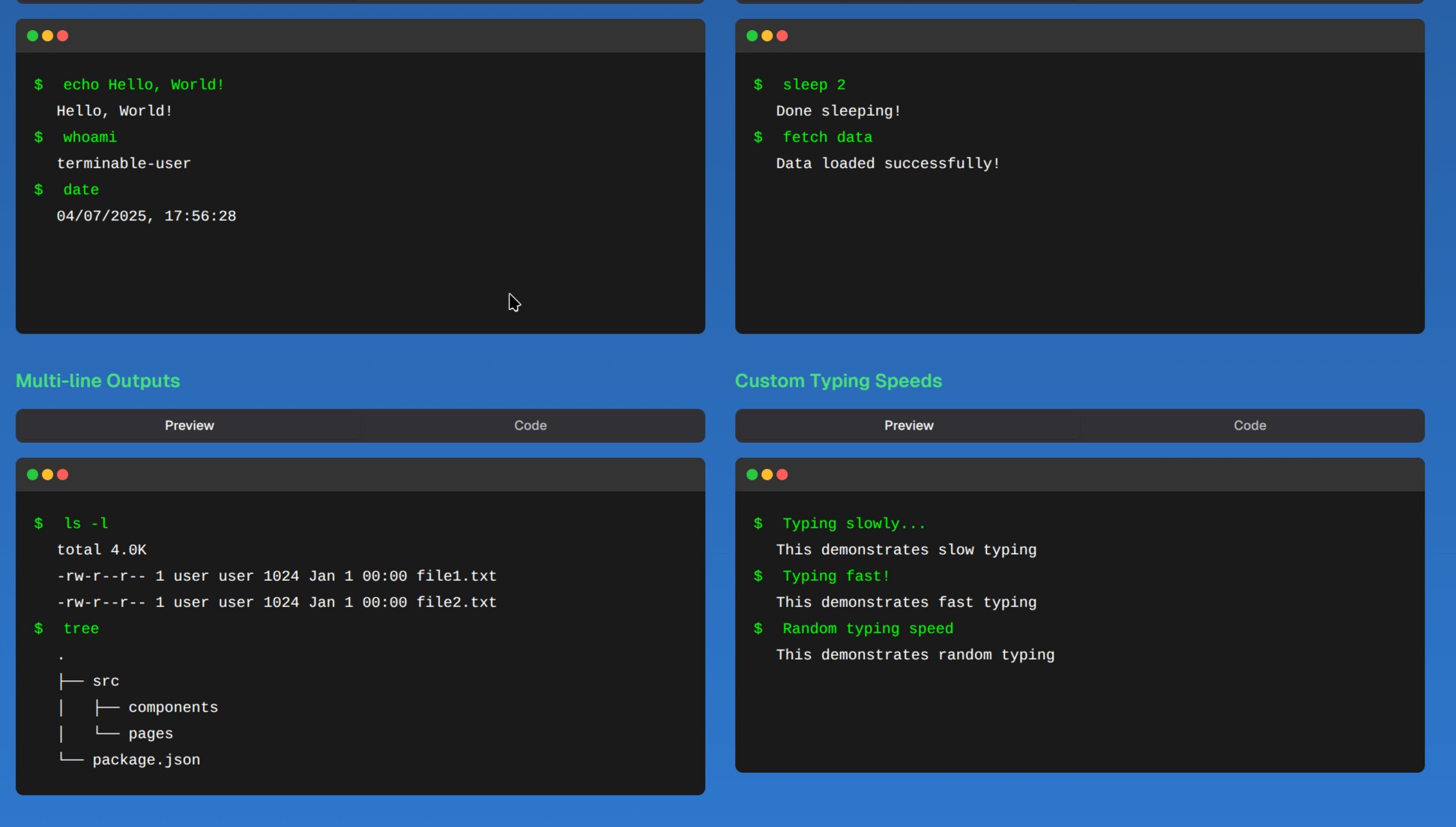Screen dimensions: 1456x827
Task: Click the 'Random typing speed' command
Action: tap(869, 628)
